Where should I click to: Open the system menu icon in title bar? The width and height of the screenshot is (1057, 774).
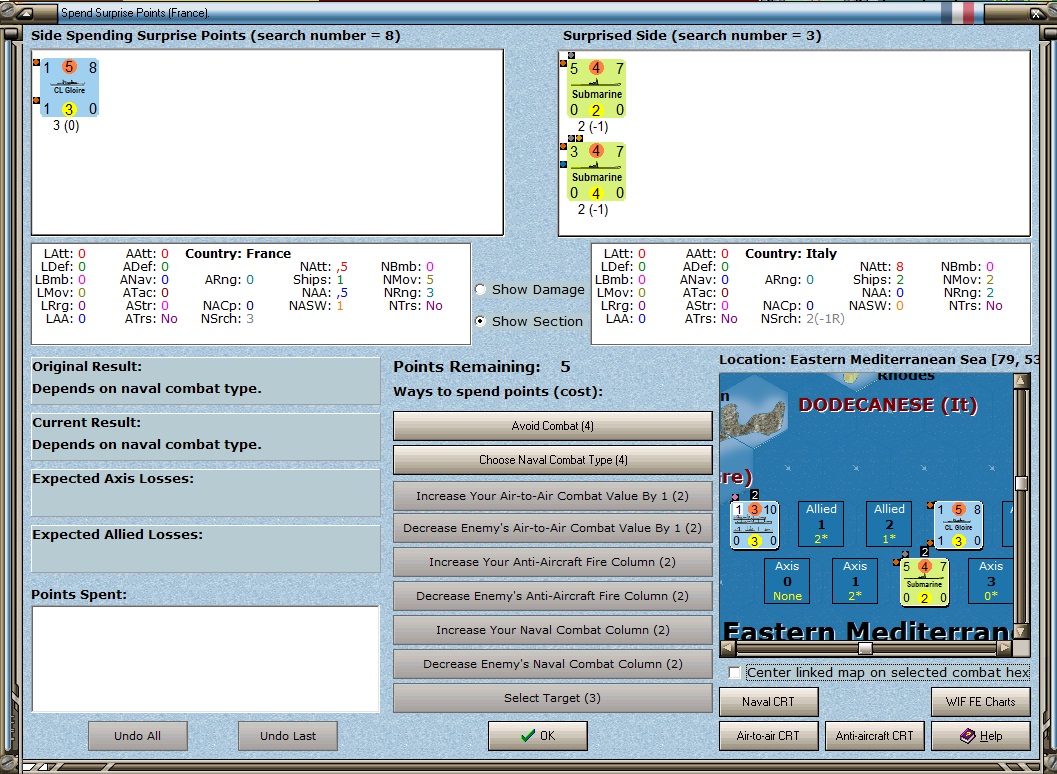click(x=23, y=13)
